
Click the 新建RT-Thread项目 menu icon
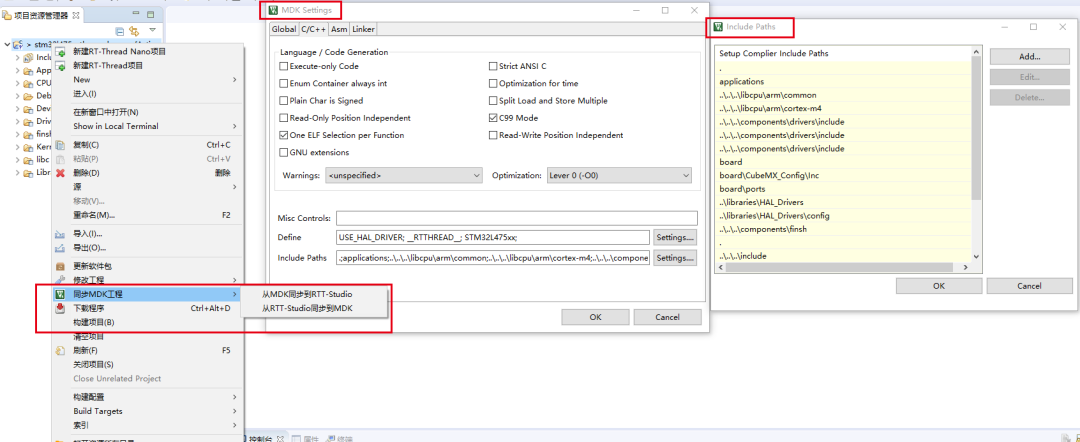[x=61, y=66]
